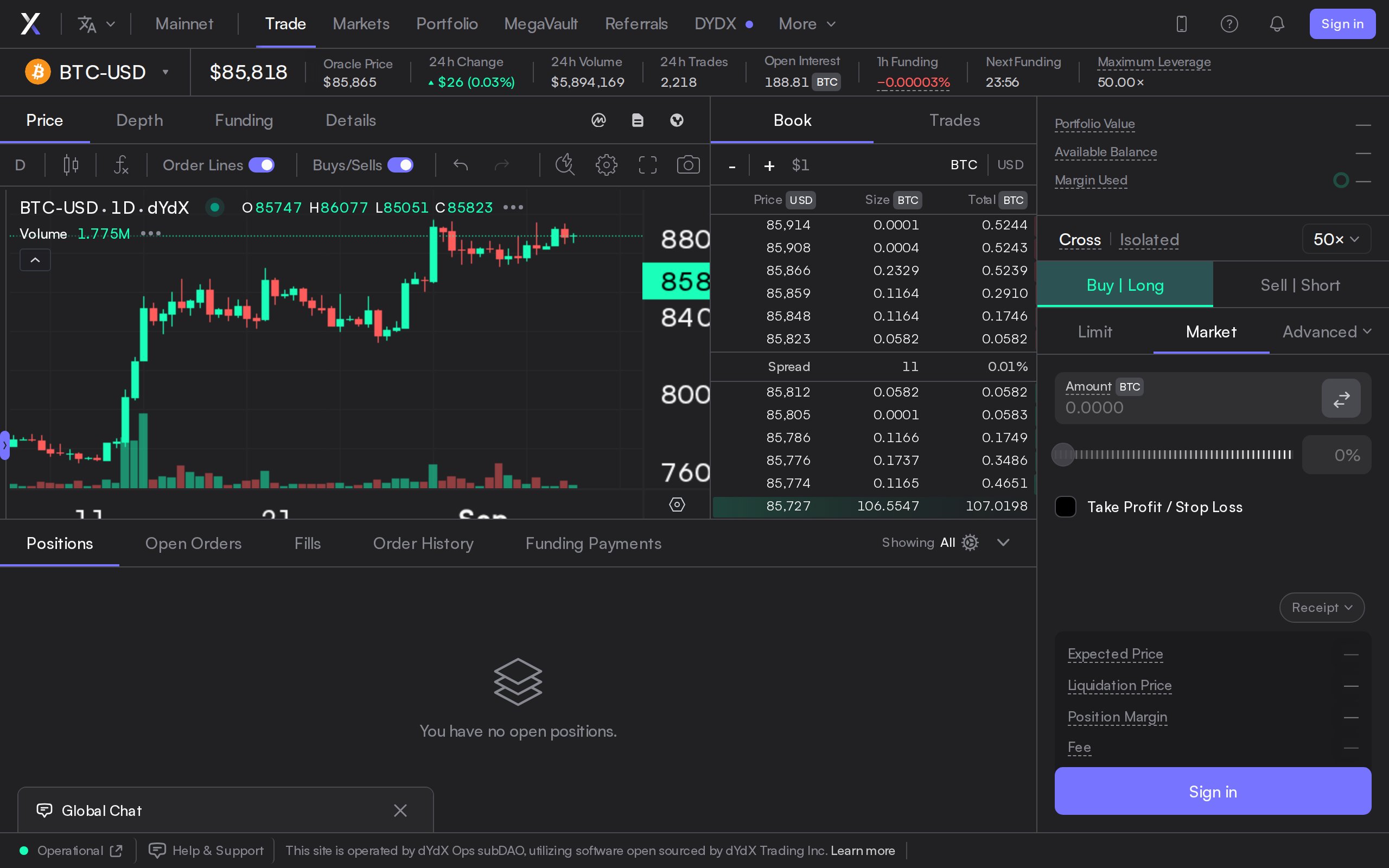The height and width of the screenshot is (868, 1389).
Task: Open Volume indicator more options dots
Action: (150, 234)
